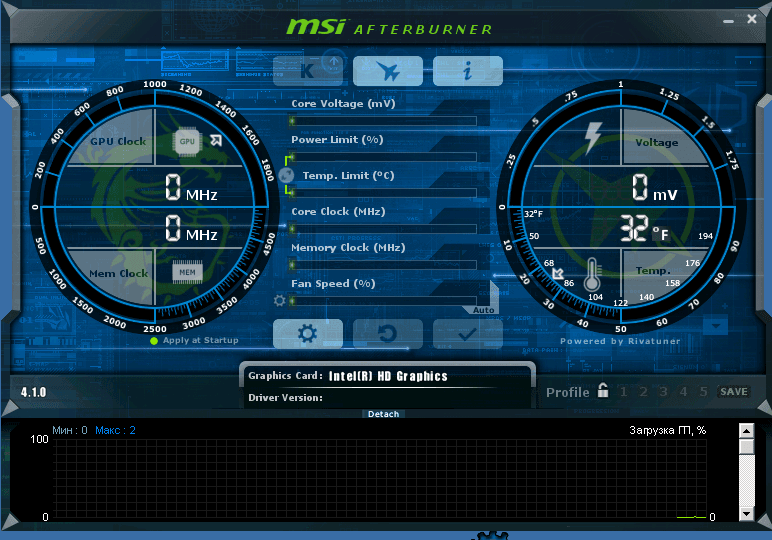Open the Kombustor K button
Viewport: 772px width, 540px height.
pyautogui.click(x=308, y=71)
